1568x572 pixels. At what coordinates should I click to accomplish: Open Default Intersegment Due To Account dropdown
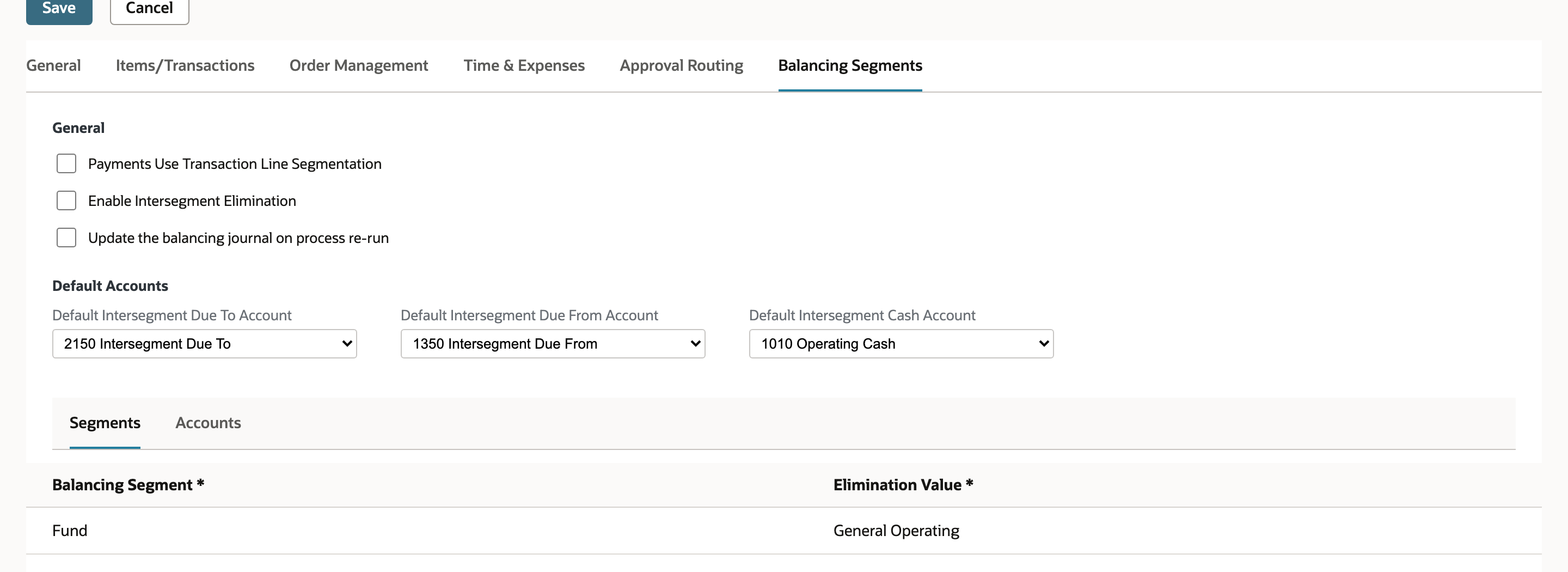(x=205, y=344)
